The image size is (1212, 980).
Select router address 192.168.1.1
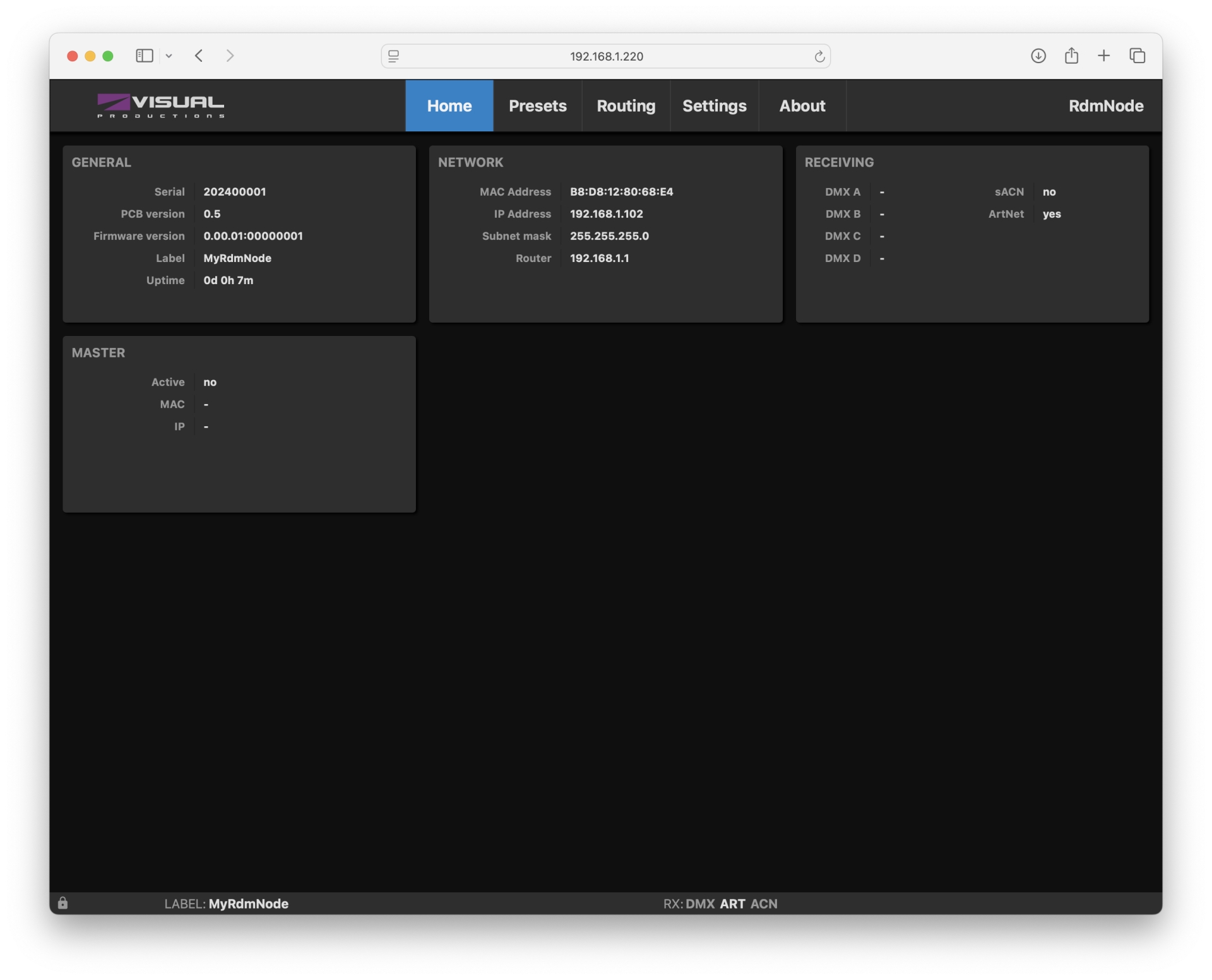(x=600, y=258)
